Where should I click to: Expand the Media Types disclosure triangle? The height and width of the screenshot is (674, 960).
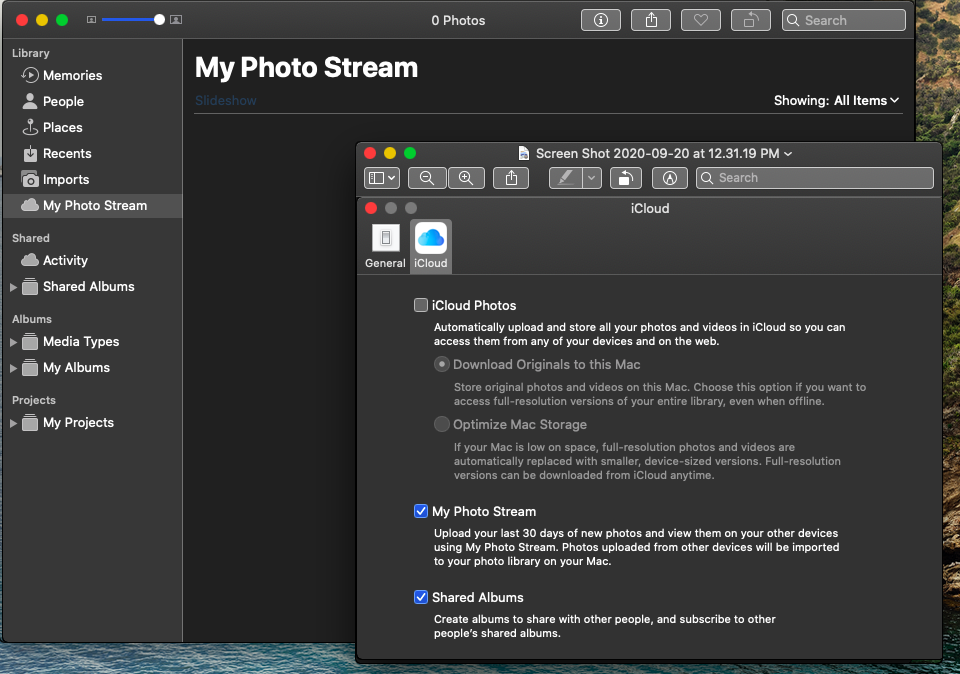coord(13,342)
